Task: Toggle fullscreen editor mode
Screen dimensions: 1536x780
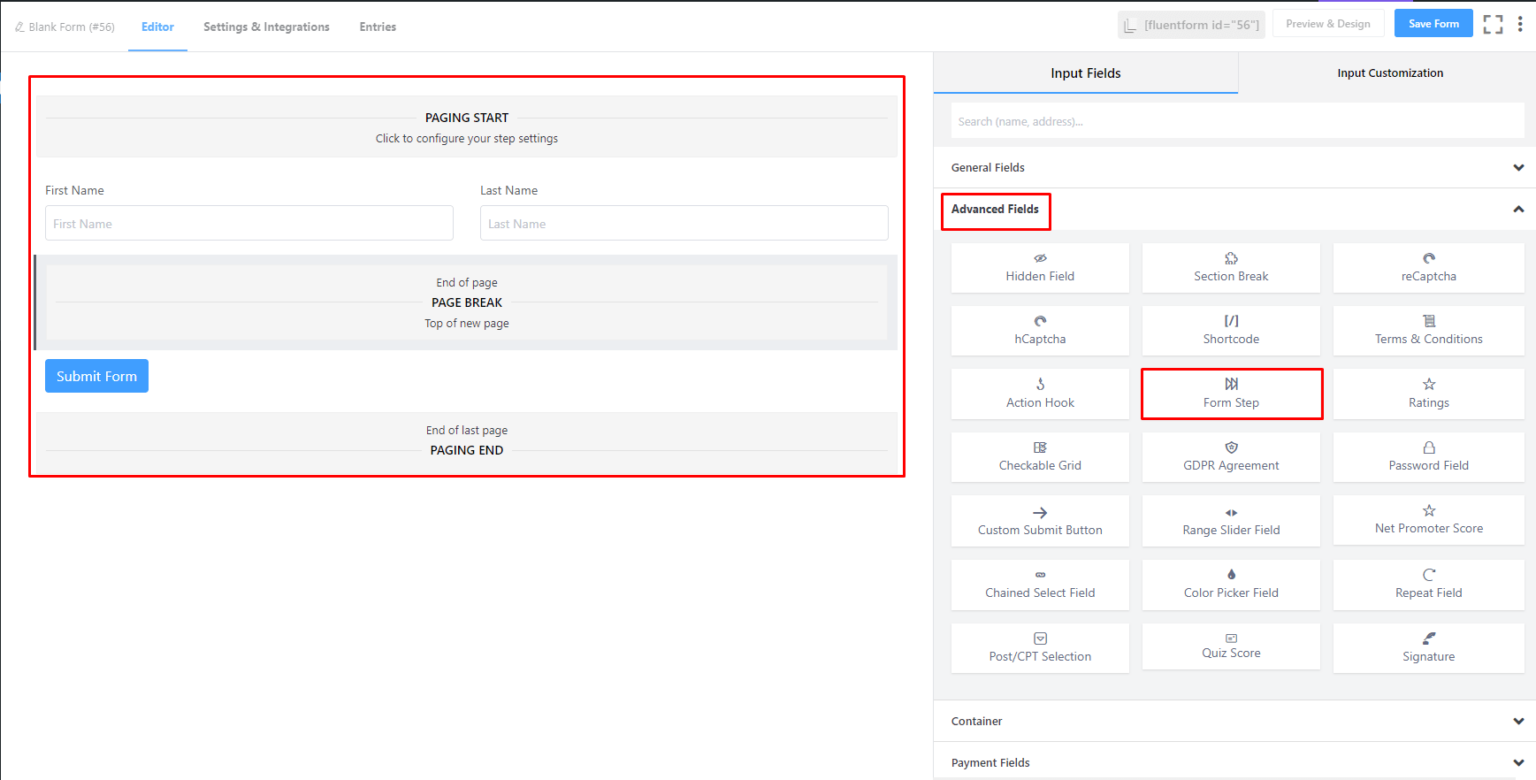Action: pyautogui.click(x=1493, y=23)
